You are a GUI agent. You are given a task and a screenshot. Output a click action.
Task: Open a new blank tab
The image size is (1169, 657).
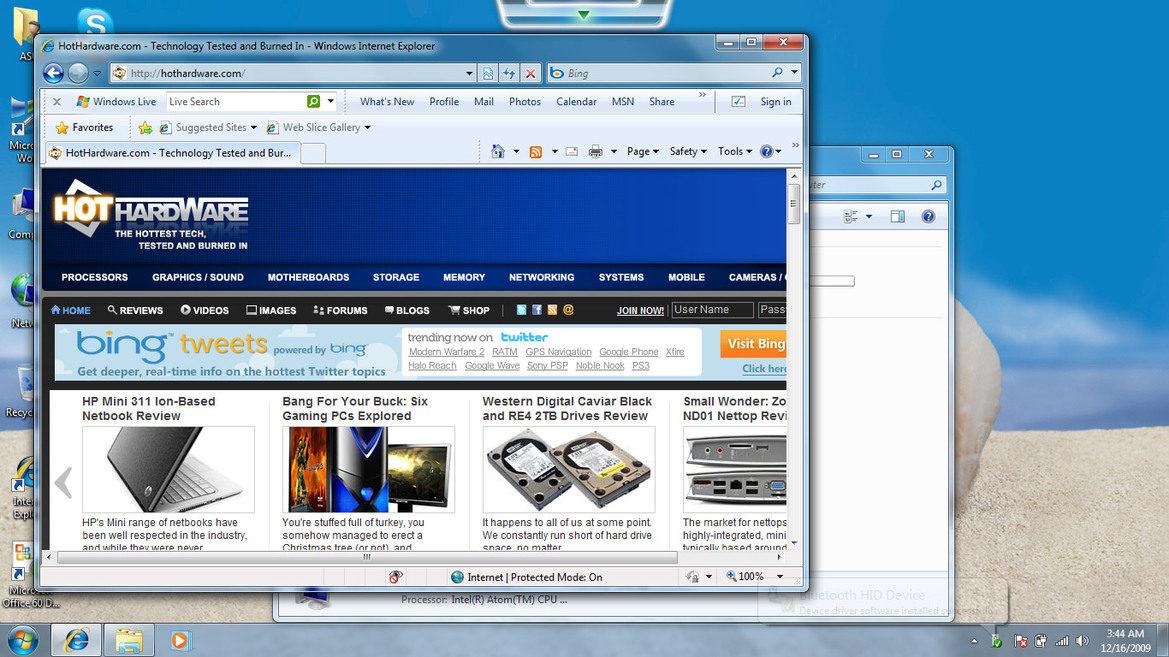313,154
